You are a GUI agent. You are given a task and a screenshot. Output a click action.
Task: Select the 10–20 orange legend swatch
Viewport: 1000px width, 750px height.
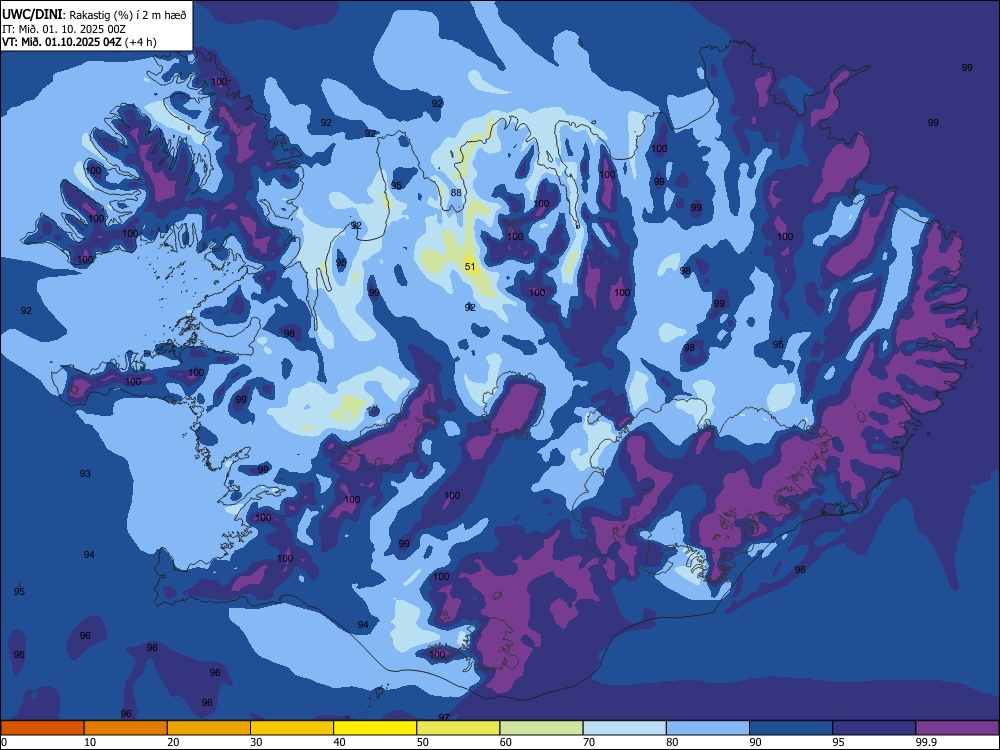point(126,728)
